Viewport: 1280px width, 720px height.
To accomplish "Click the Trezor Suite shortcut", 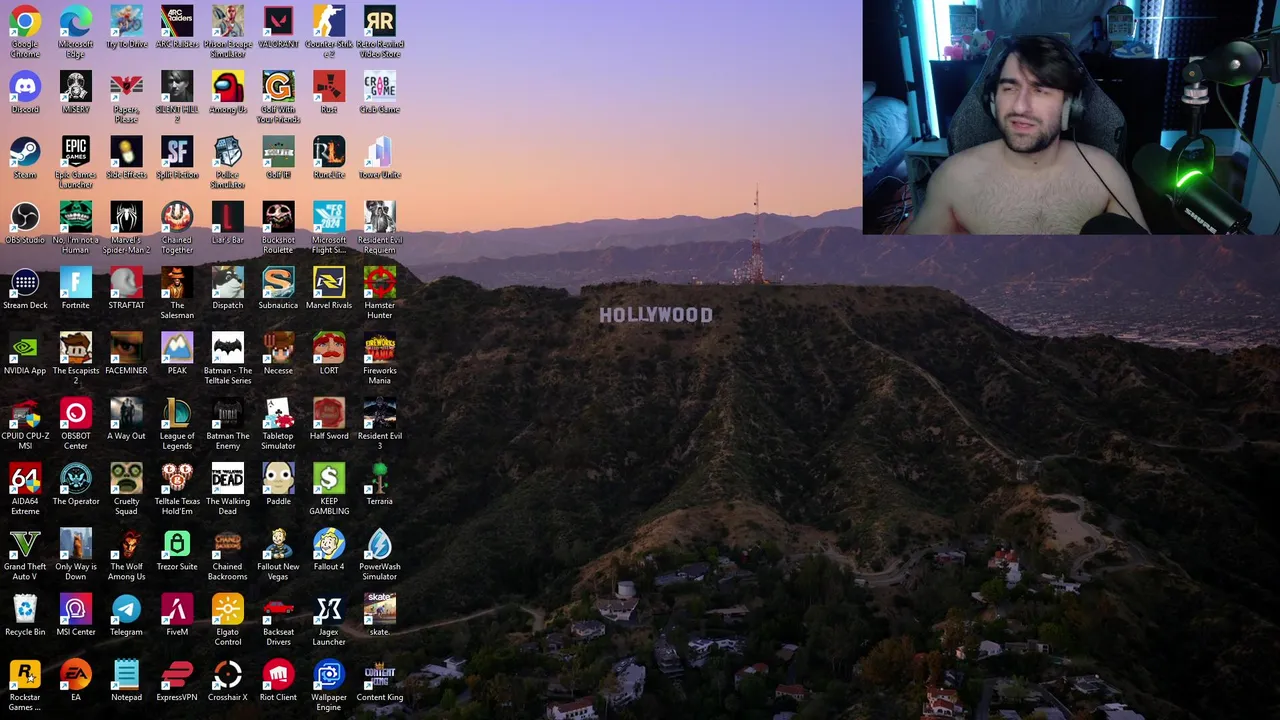I will [x=177, y=544].
